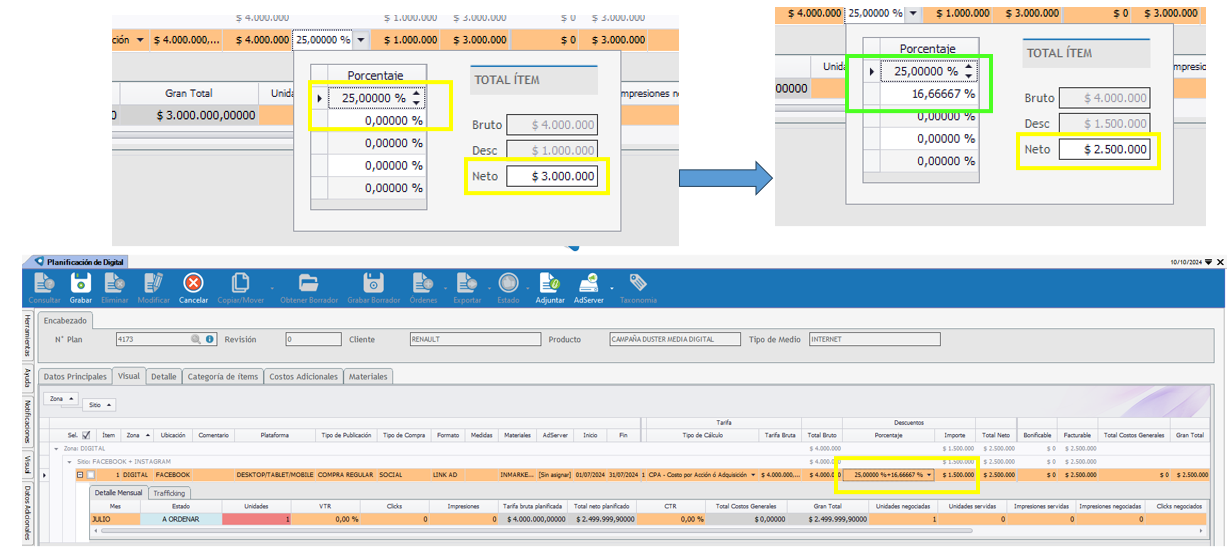Close the Planificación de Digital window
The image size is (1227, 549).
pyautogui.click(x=1219, y=261)
